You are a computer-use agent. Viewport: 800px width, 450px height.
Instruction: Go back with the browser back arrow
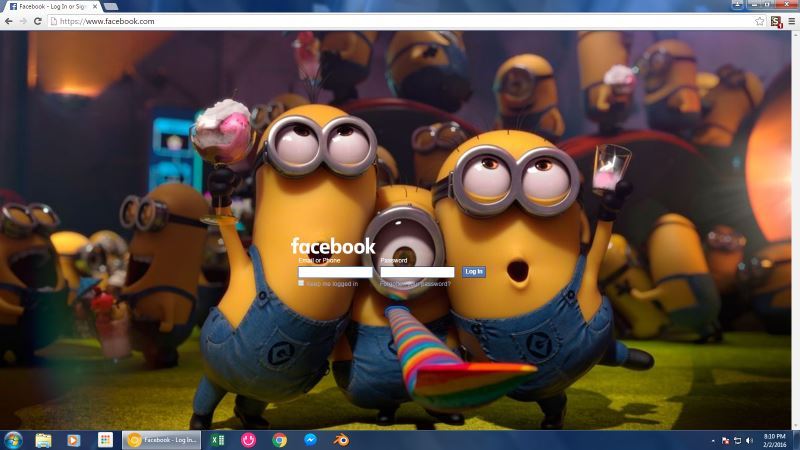click(x=9, y=21)
